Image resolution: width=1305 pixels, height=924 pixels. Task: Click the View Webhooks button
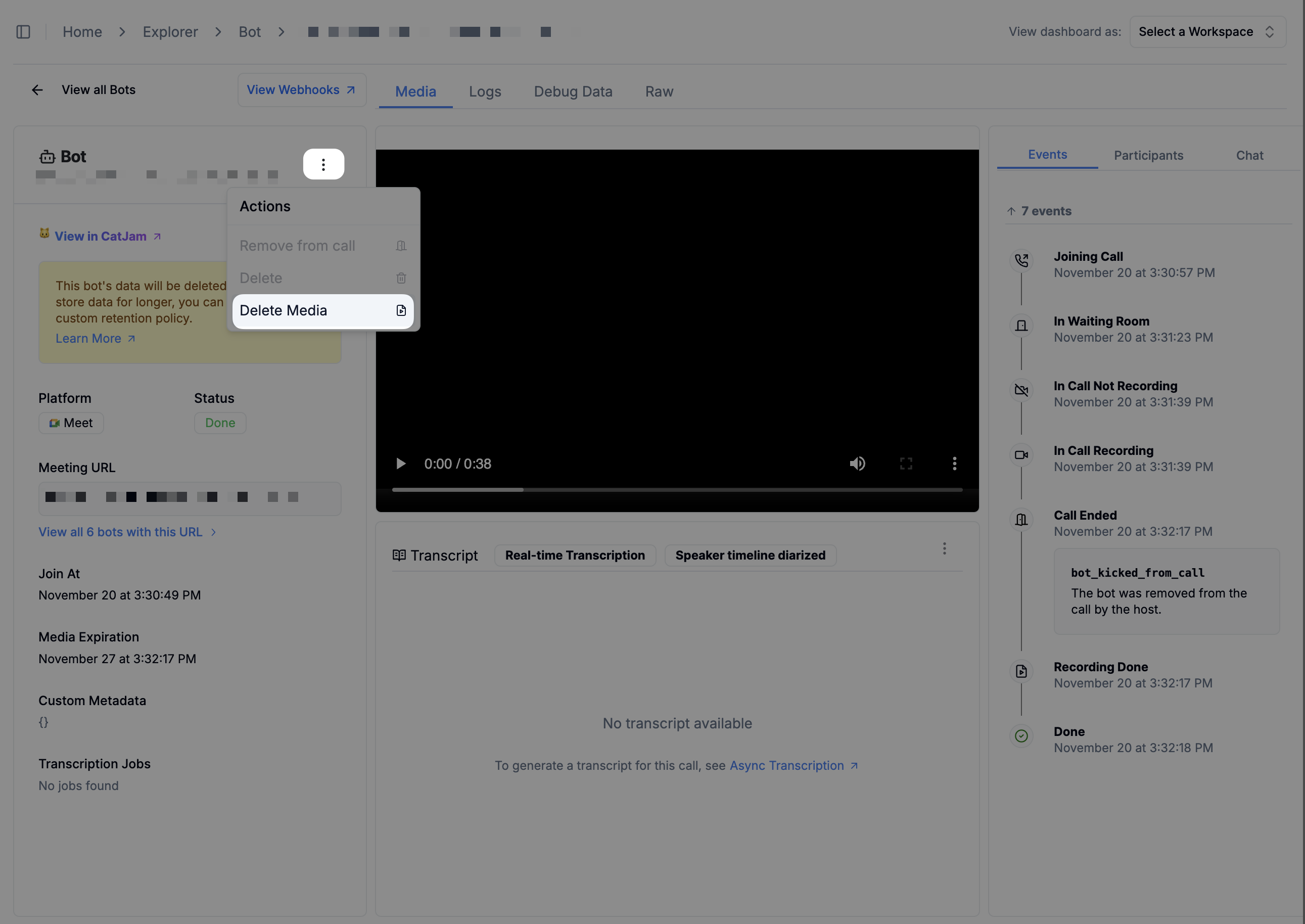302,90
